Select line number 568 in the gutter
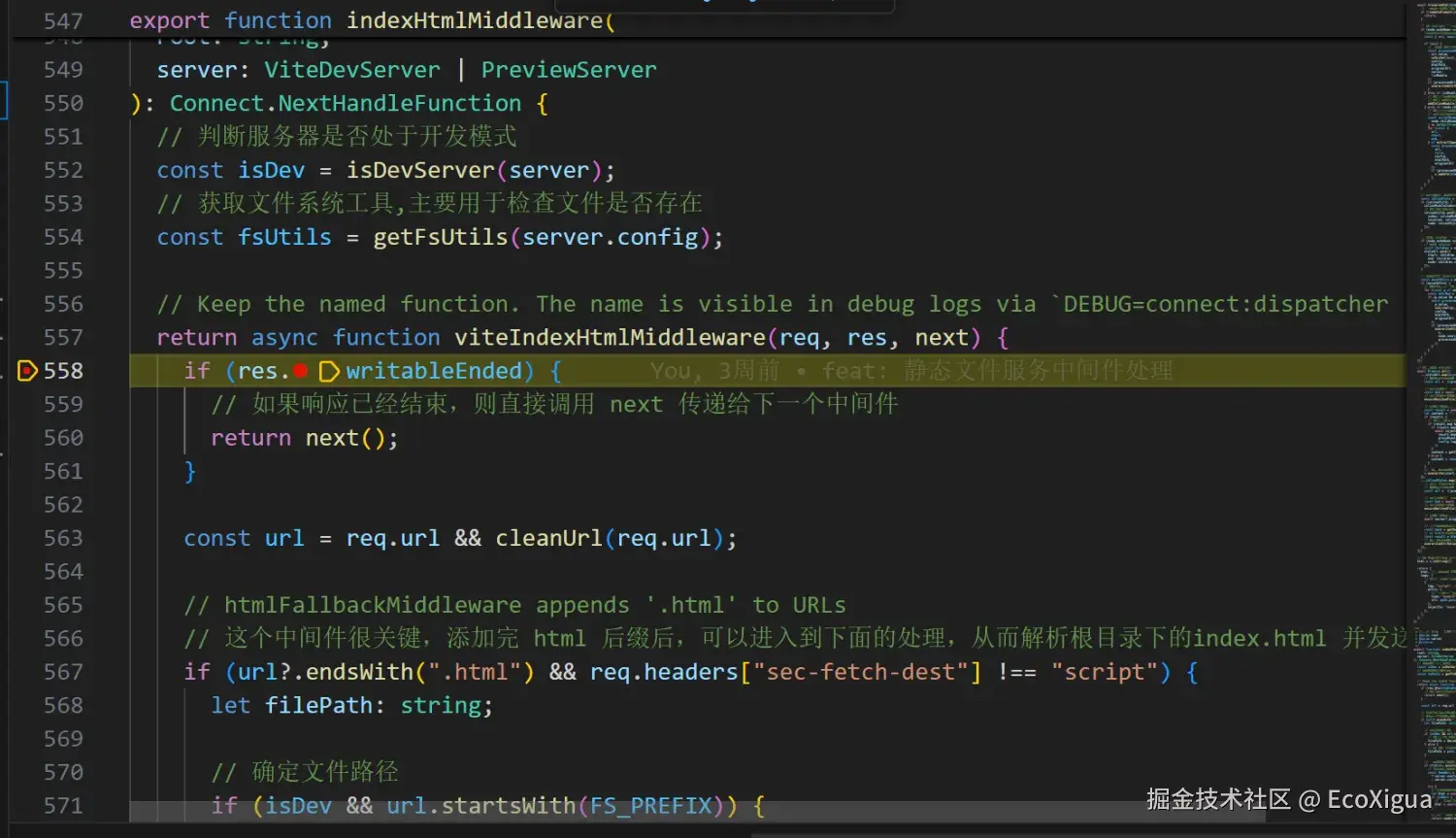The image size is (1456, 838). [63, 706]
